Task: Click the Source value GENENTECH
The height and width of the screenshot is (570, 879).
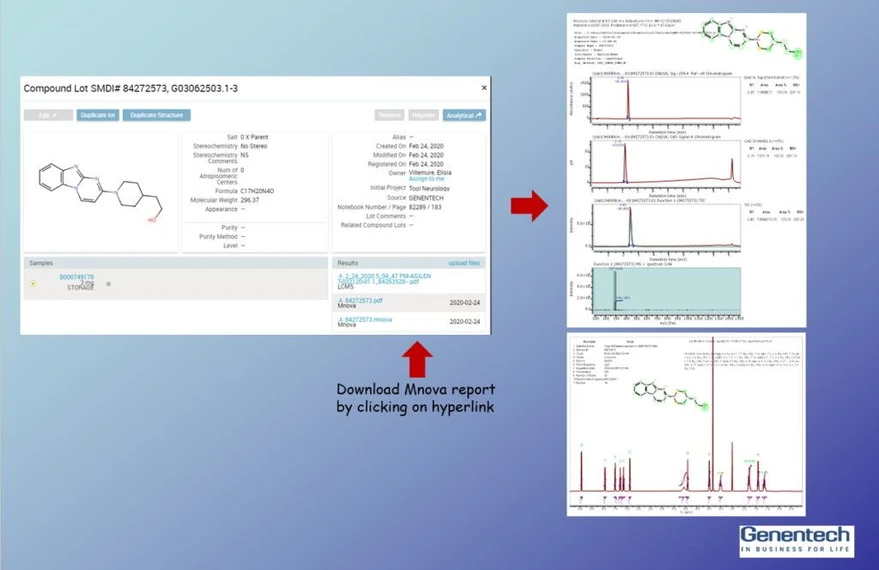Action: point(426,198)
